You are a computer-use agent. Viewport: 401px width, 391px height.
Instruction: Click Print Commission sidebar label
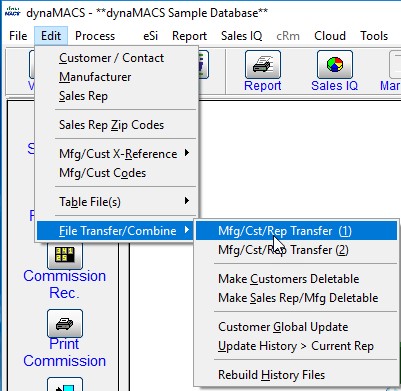pyautogui.click(x=65, y=352)
